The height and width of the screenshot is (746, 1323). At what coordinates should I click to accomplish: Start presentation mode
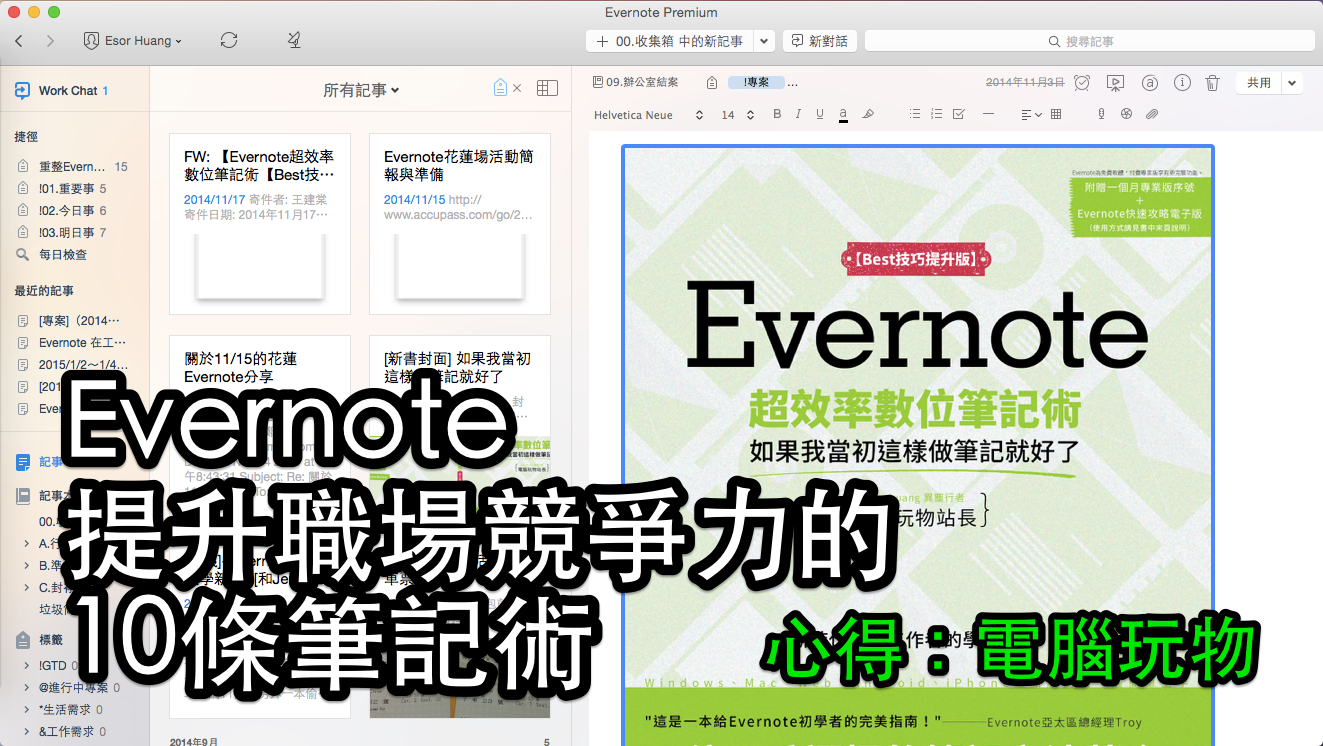[1116, 83]
